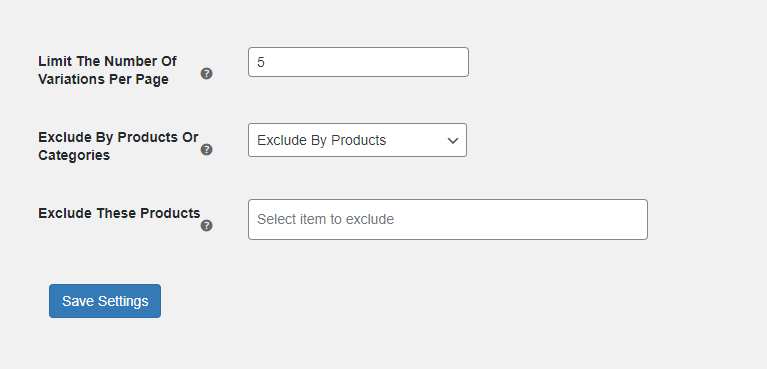Focus the 'Select item to exclude' field
Image resolution: width=767 pixels, height=369 pixels.
click(x=448, y=219)
